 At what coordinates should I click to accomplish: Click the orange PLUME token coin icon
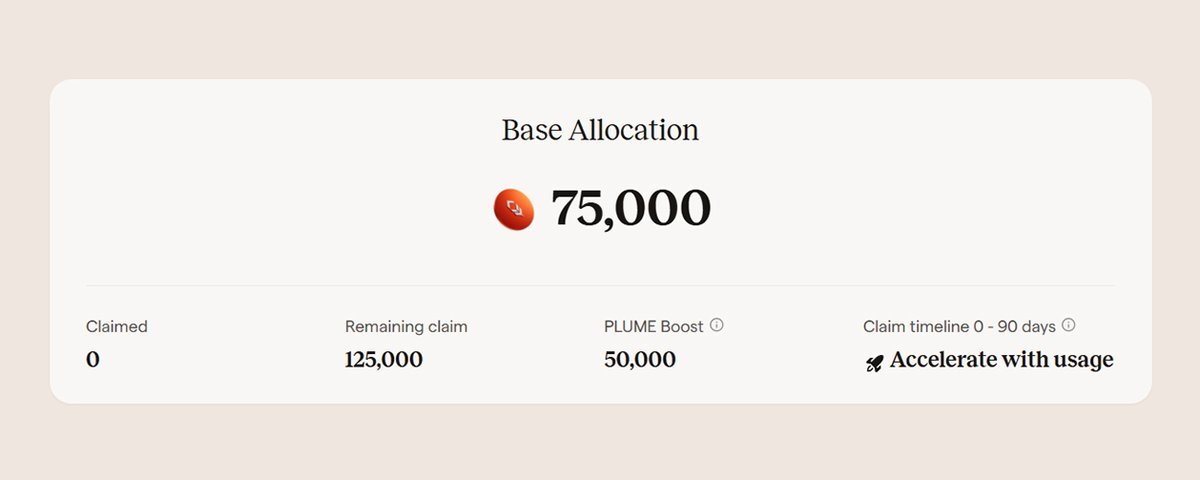[x=514, y=209]
